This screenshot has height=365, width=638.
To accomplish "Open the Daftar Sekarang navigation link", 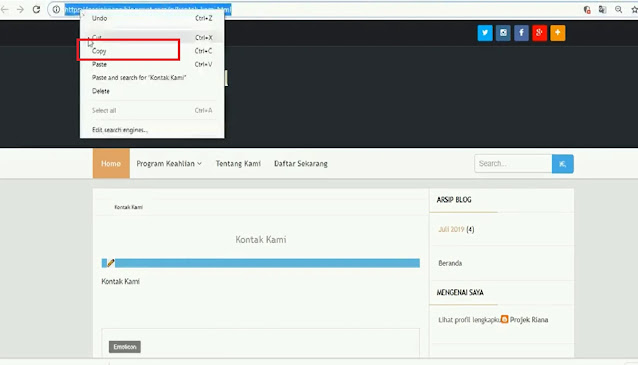I will 301,164.
